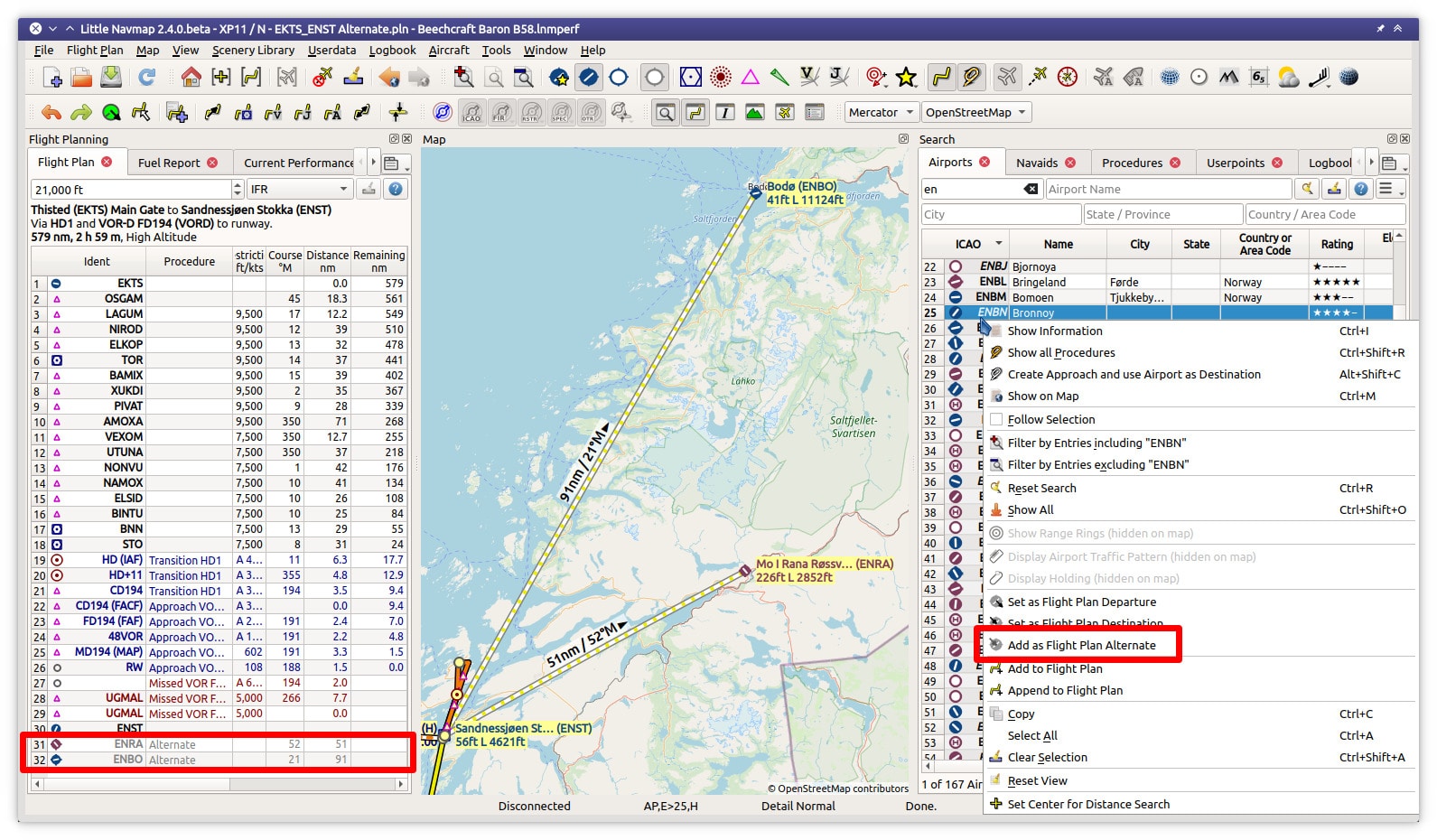Click the green redo arrow icon
This screenshot has width=1437, height=840.
(81, 113)
